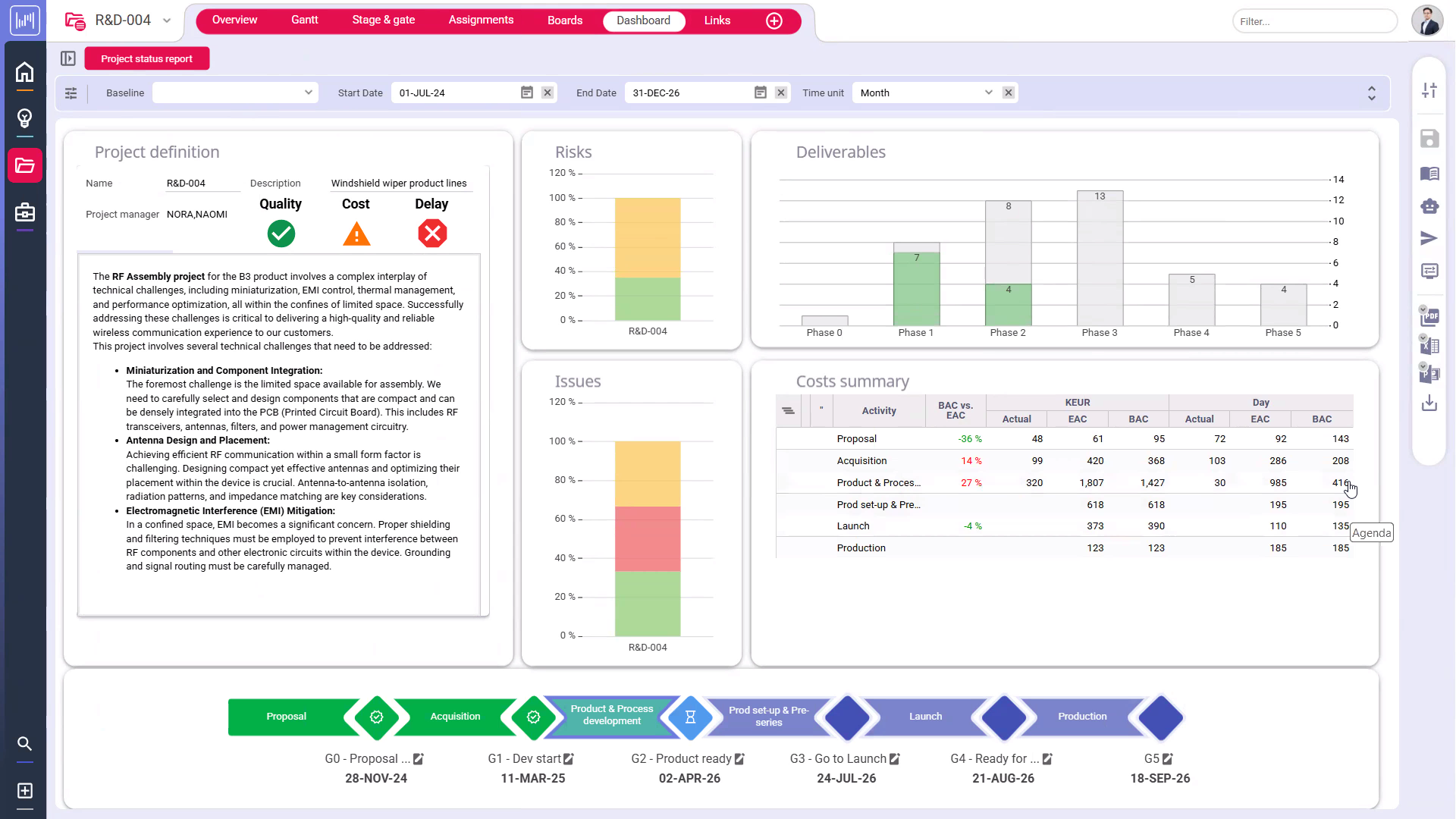Click inside the Filter search field
This screenshot has width=1456, height=819.
pos(1315,21)
